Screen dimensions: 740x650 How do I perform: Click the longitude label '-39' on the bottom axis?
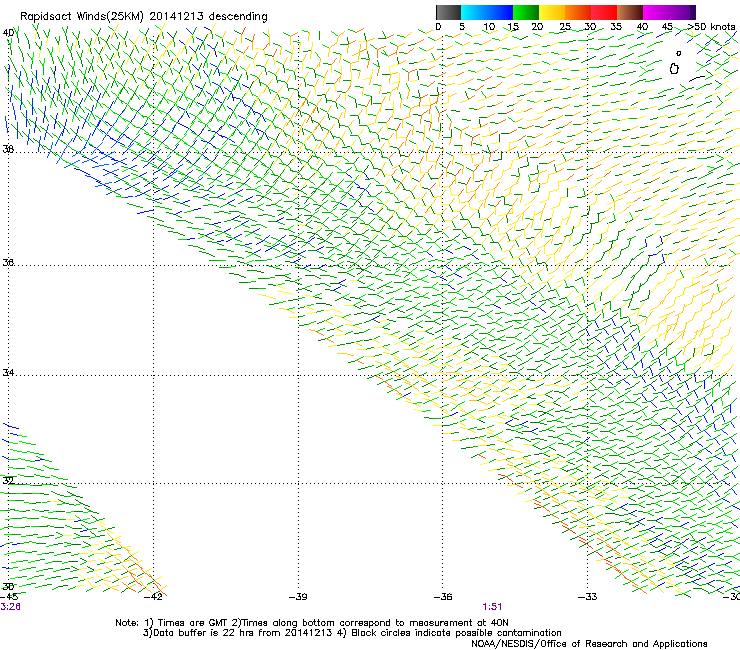click(x=298, y=597)
